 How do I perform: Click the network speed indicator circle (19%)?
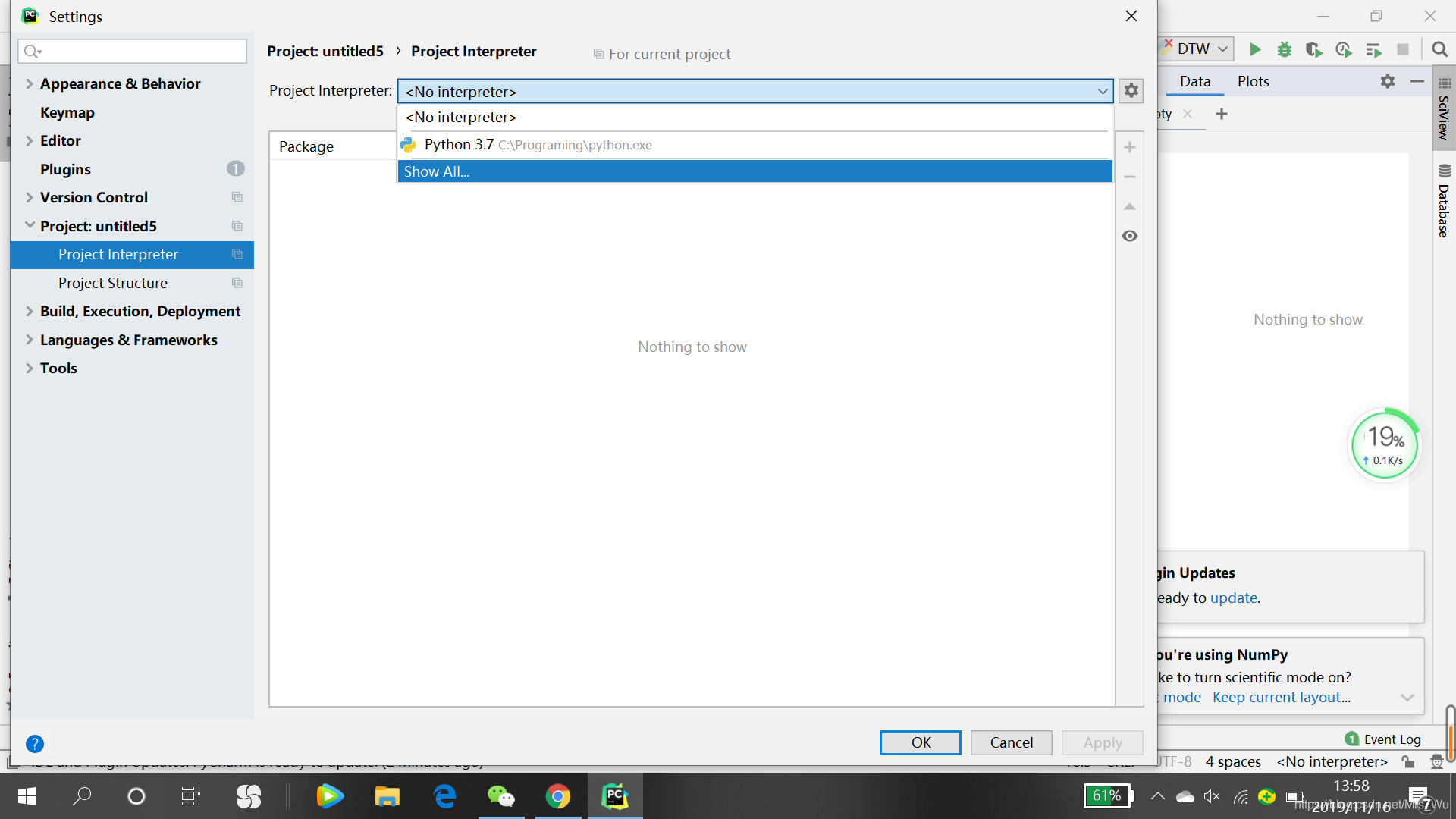pos(1384,445)
